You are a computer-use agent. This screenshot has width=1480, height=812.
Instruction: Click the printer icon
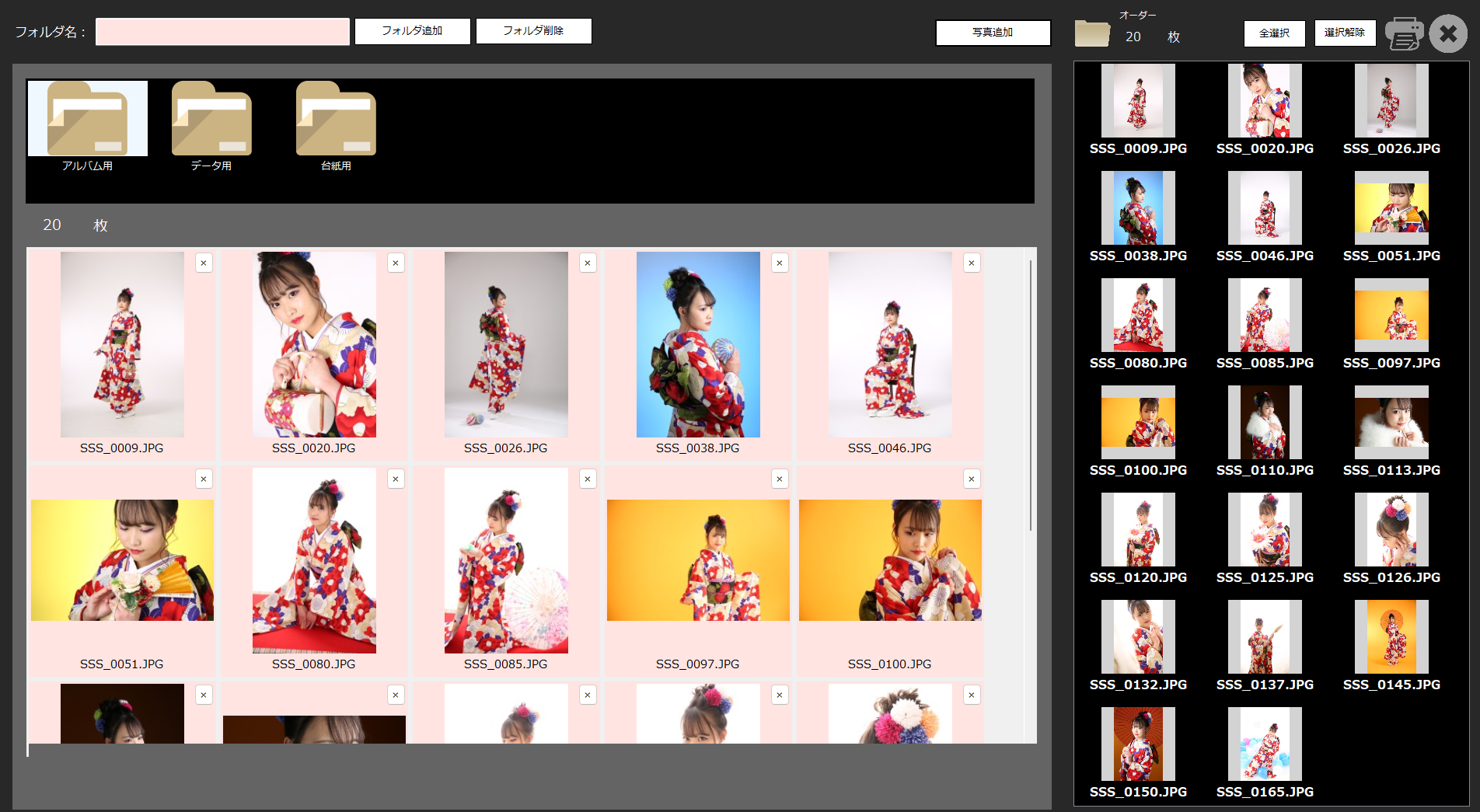click(x=1404, y=33)
